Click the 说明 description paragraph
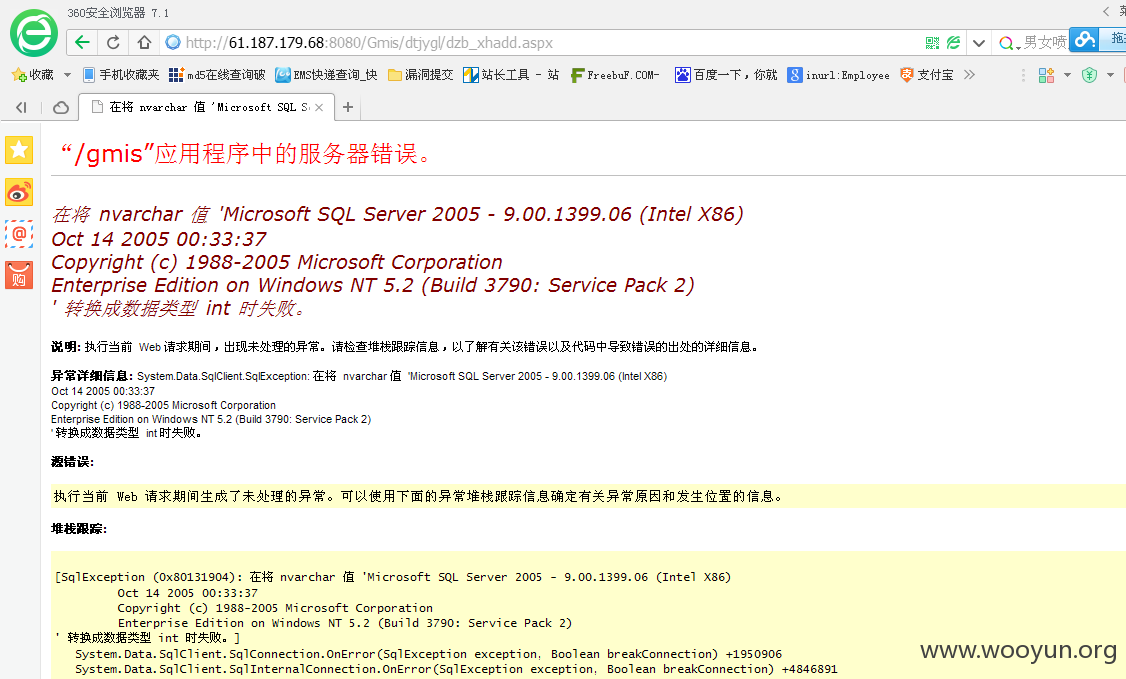The width and height of the screenshot is (1126, 679). tap(406, 347)
